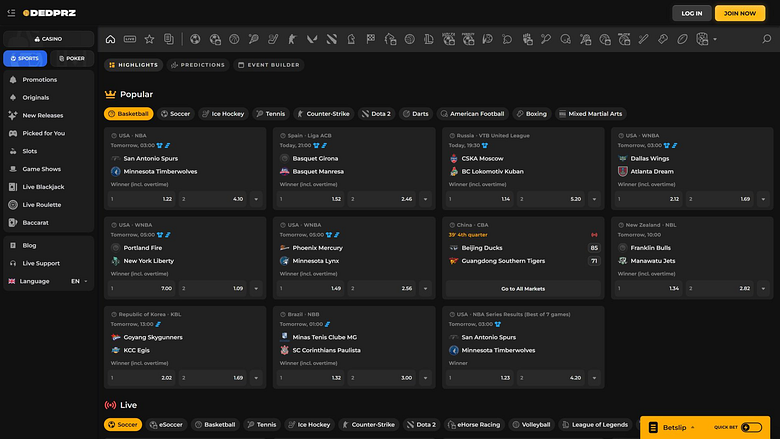Filter Live by eHorse Racing
The height and width of the screenshot is (439, 780).
click(473, 425)
